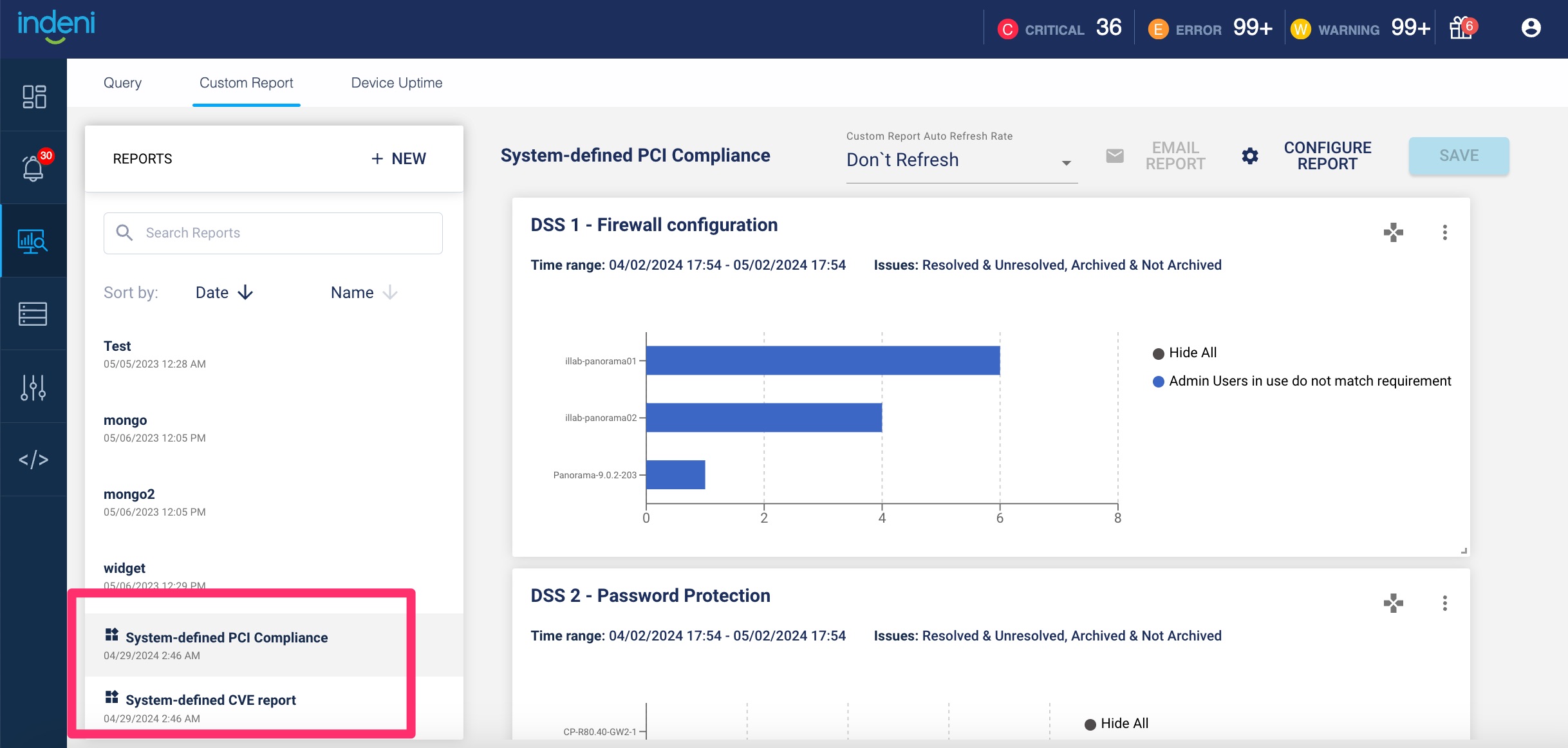Open System-defined CVE report

(x=274, y=707)
